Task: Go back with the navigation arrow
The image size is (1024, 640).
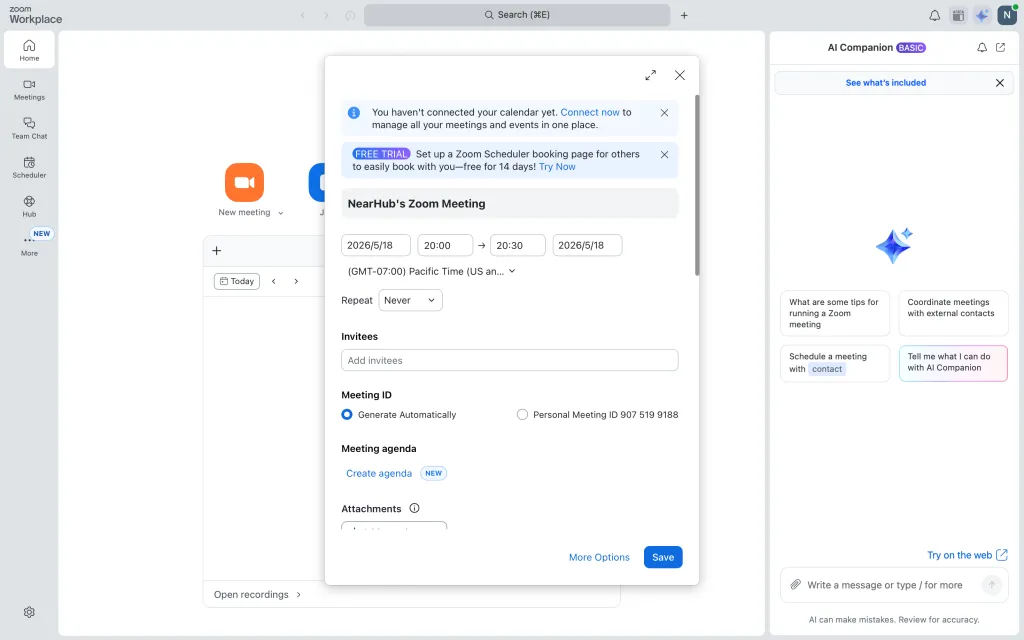Action: tap(302, 15)
